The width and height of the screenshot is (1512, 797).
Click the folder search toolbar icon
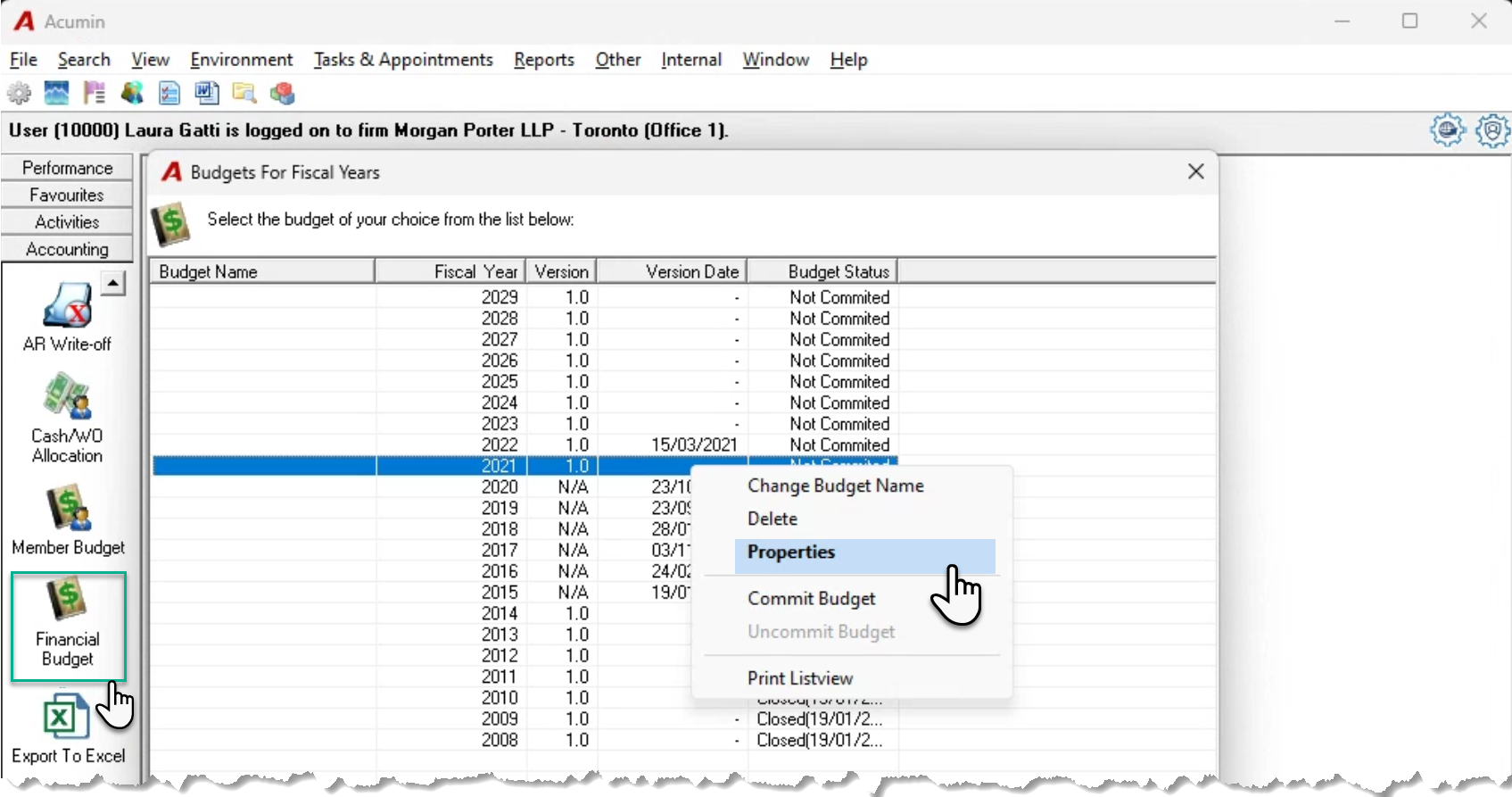tap(244, 93)
